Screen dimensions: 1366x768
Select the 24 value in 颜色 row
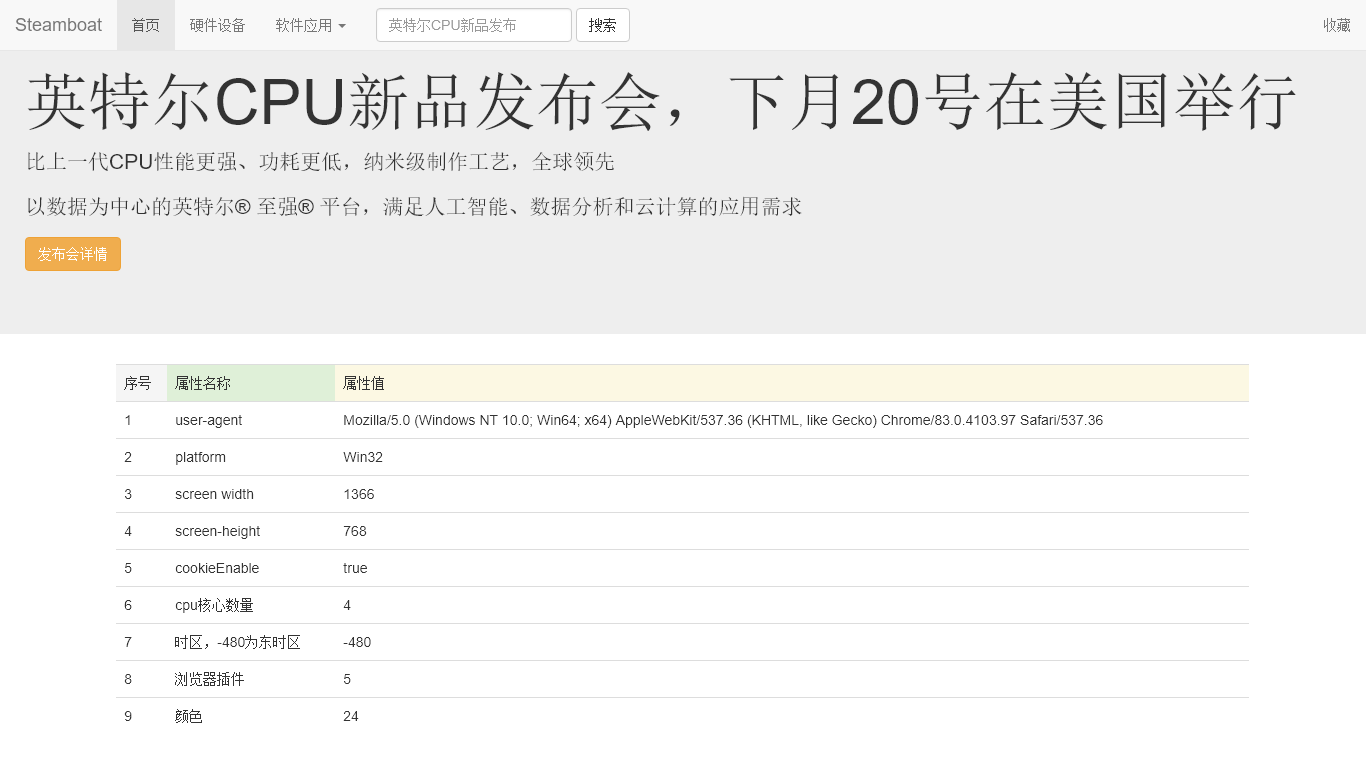[792, 716]
